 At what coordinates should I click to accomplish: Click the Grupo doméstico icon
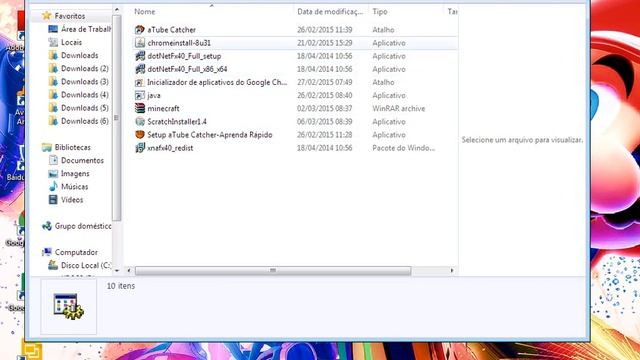pos(47,226)
